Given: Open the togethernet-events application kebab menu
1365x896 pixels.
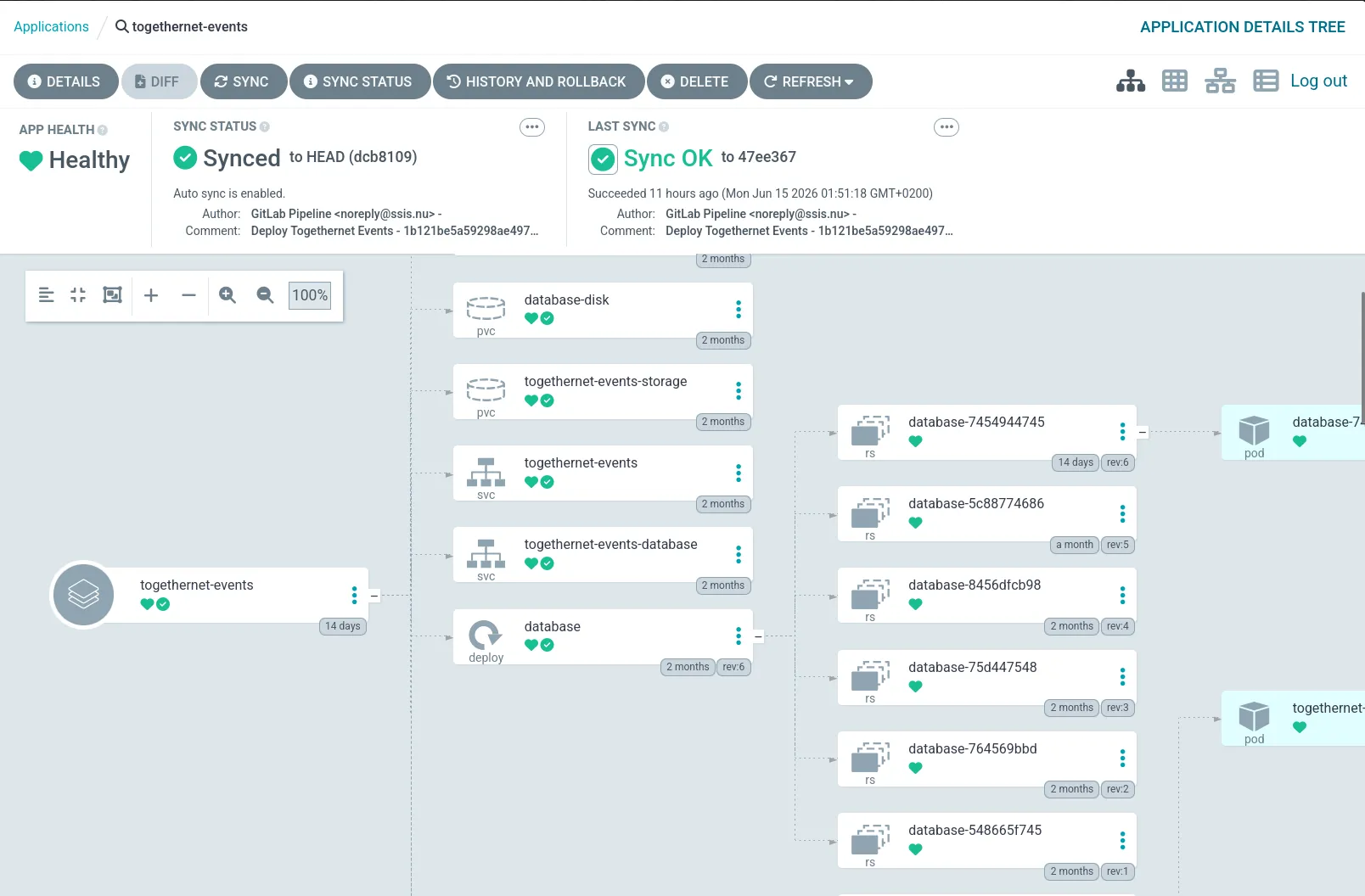Looking at the screenshot, I should [354, 595].
